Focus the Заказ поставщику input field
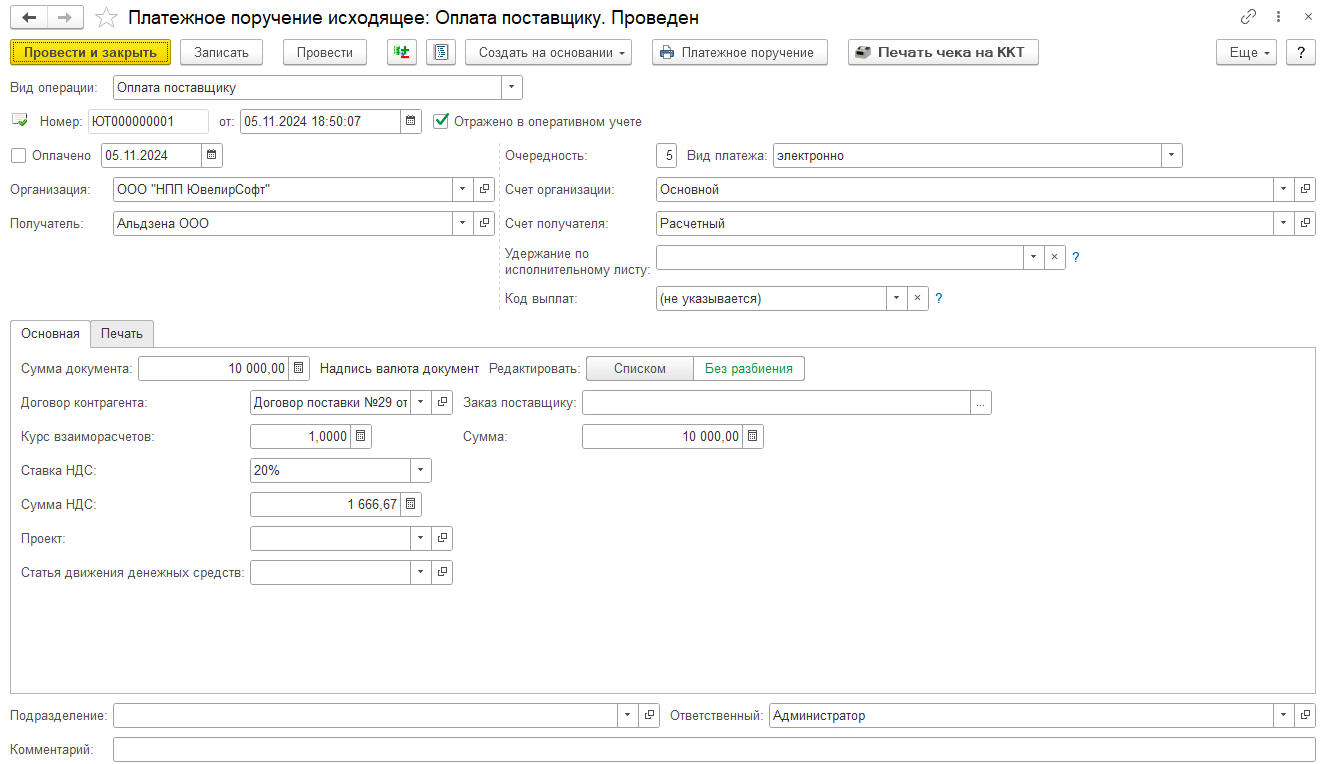 pos(776,403)
